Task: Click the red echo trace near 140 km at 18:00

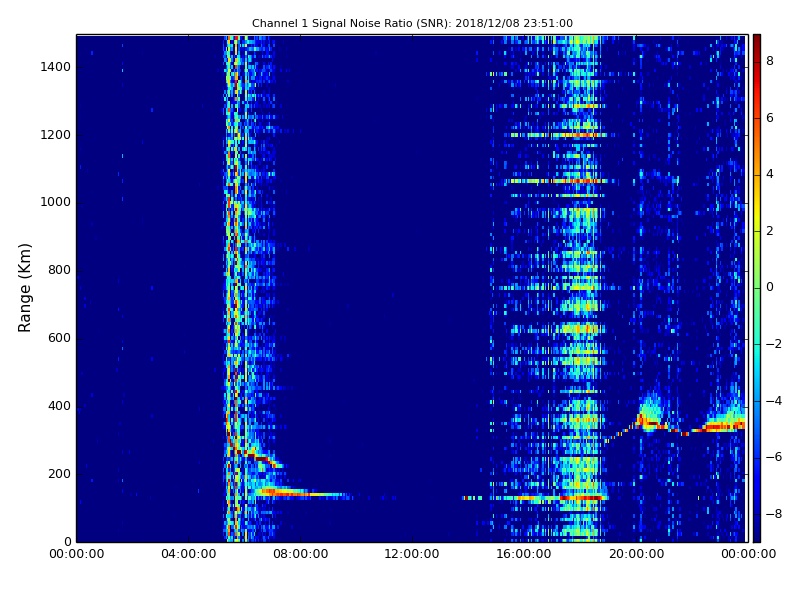Action: pos(582,497)
